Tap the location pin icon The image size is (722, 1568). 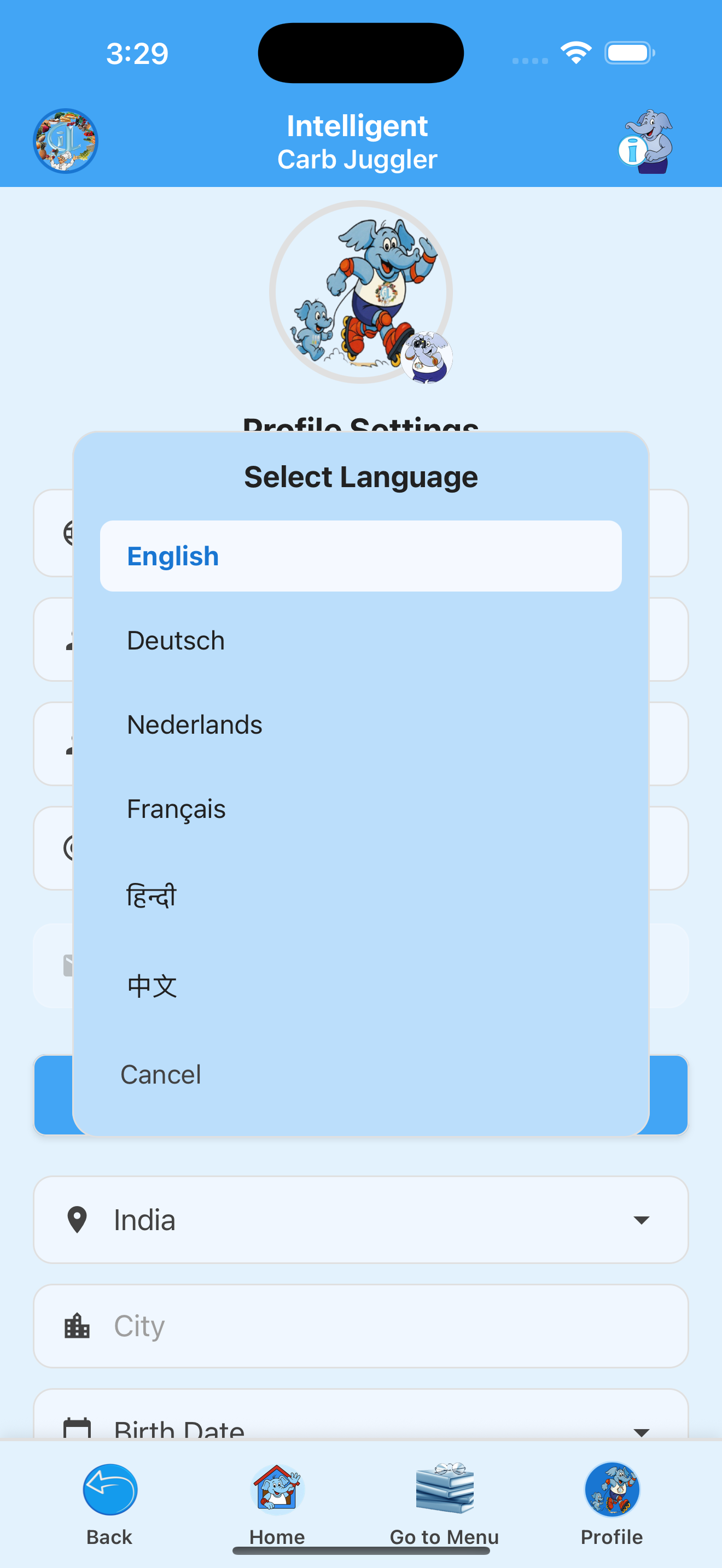coord(77,1220)
